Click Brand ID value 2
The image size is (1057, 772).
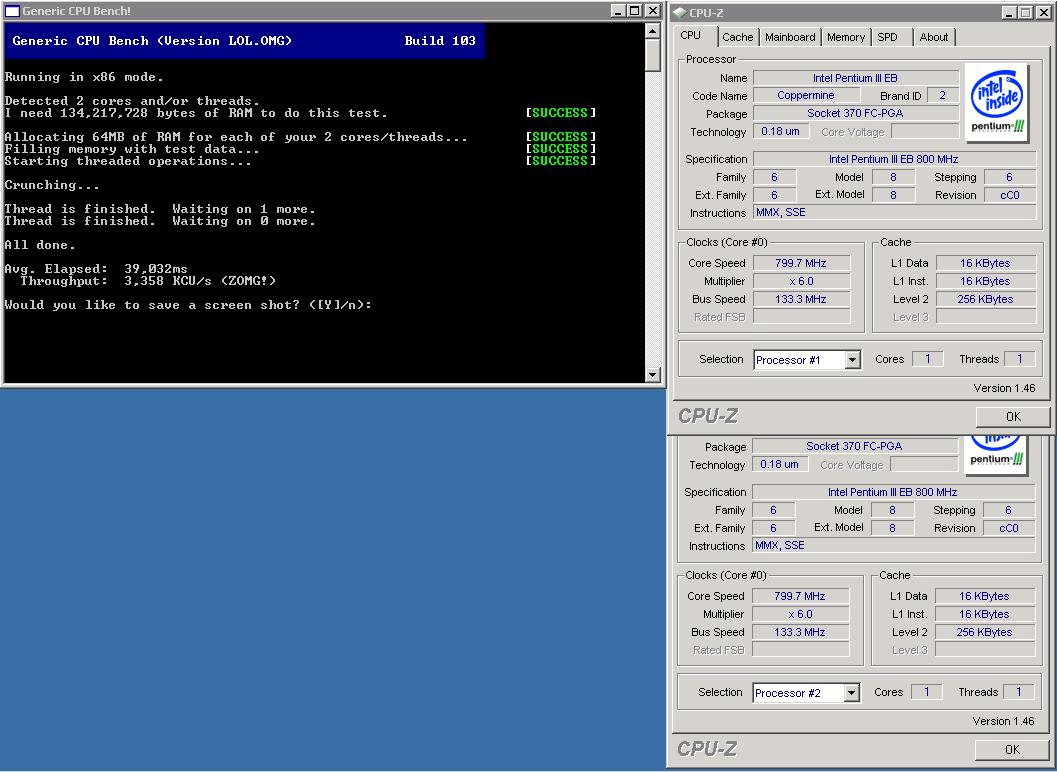pos(942,96)
